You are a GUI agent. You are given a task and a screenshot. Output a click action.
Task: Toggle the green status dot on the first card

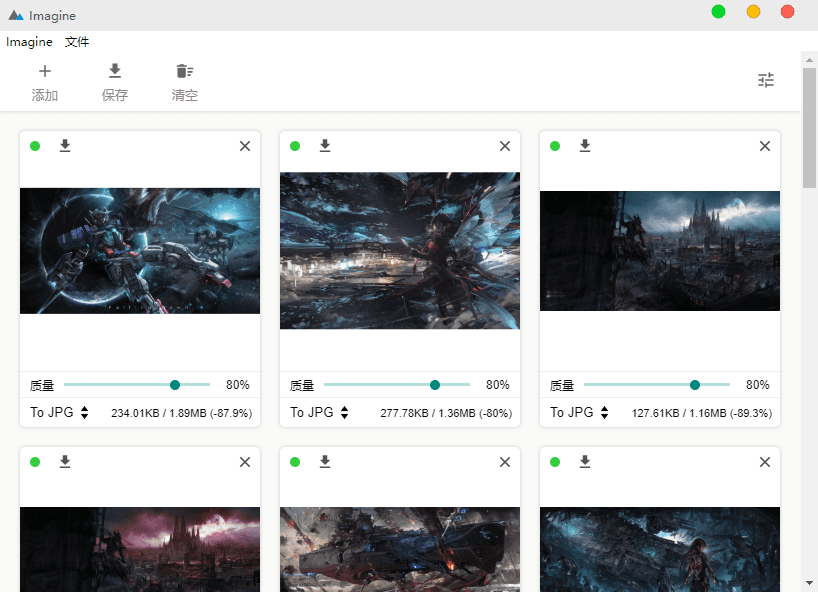click(35, 146)
